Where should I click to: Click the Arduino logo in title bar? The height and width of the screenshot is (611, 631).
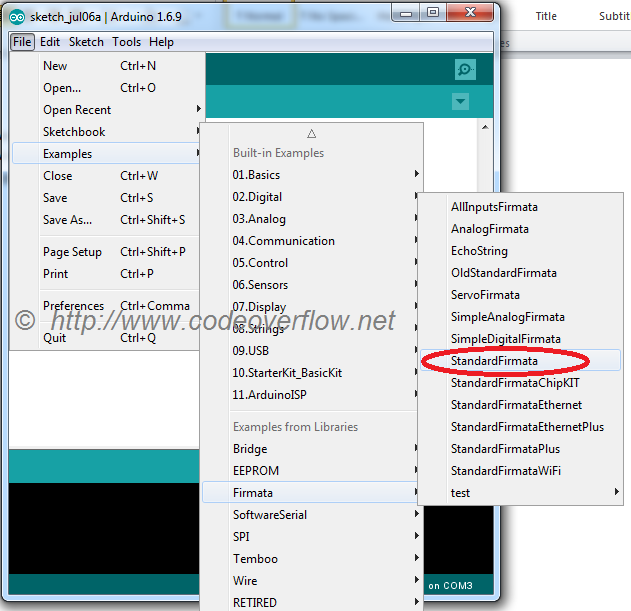pos(17,17)
